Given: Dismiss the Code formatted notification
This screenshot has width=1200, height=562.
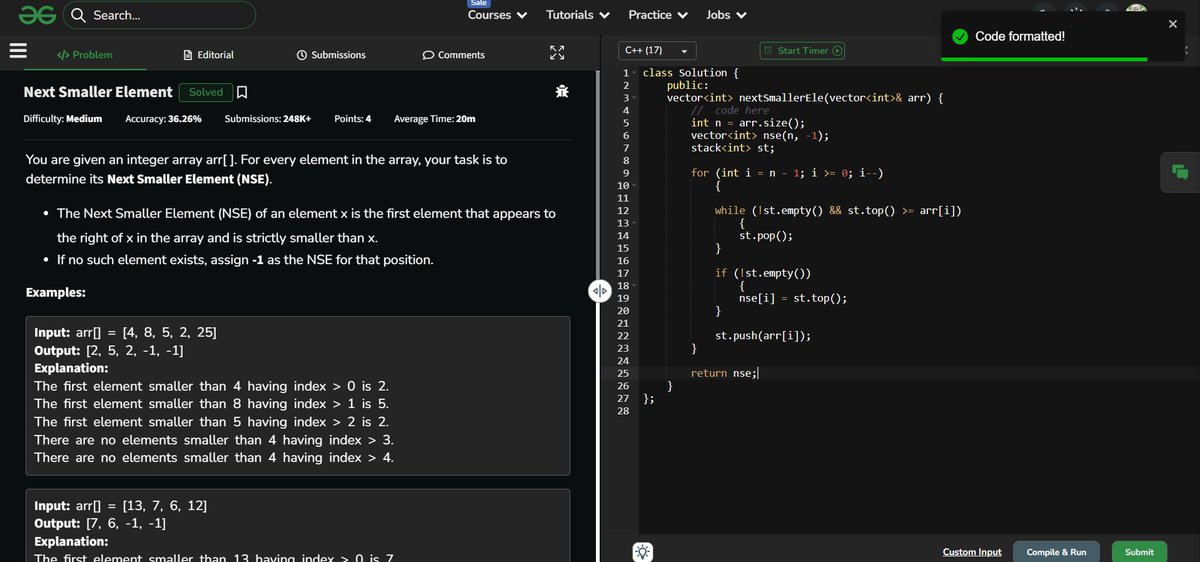Looking at the screenshot, I should click(x=1173, y=23).
